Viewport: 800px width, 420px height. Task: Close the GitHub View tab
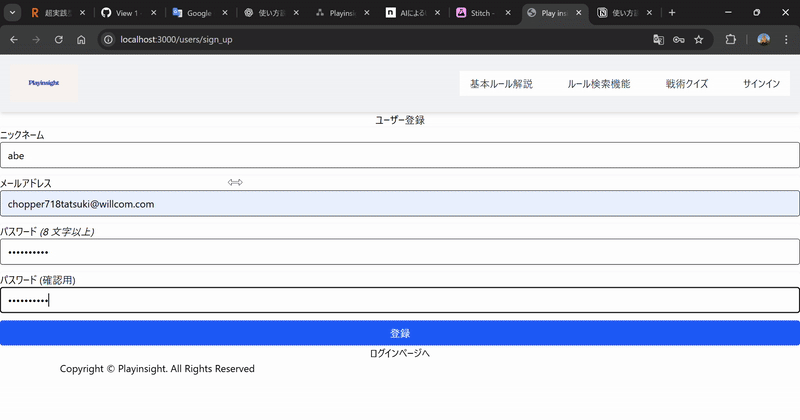click(154, 13)
